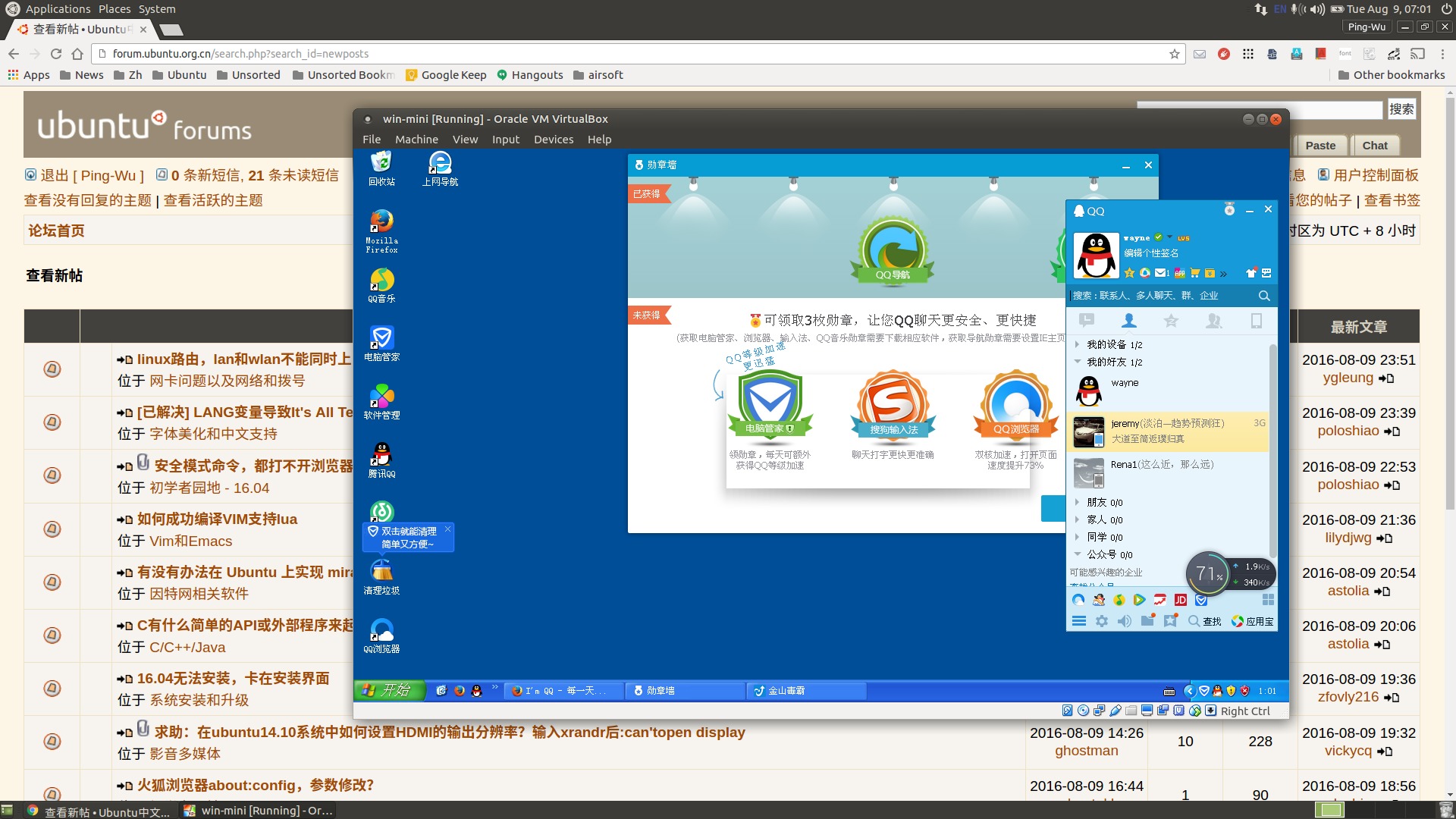The width and height of the screenshot is (1456, 819).
Task: Open QQ settings gear icon
Action: pyautogui.click(x=1102, y=621)
